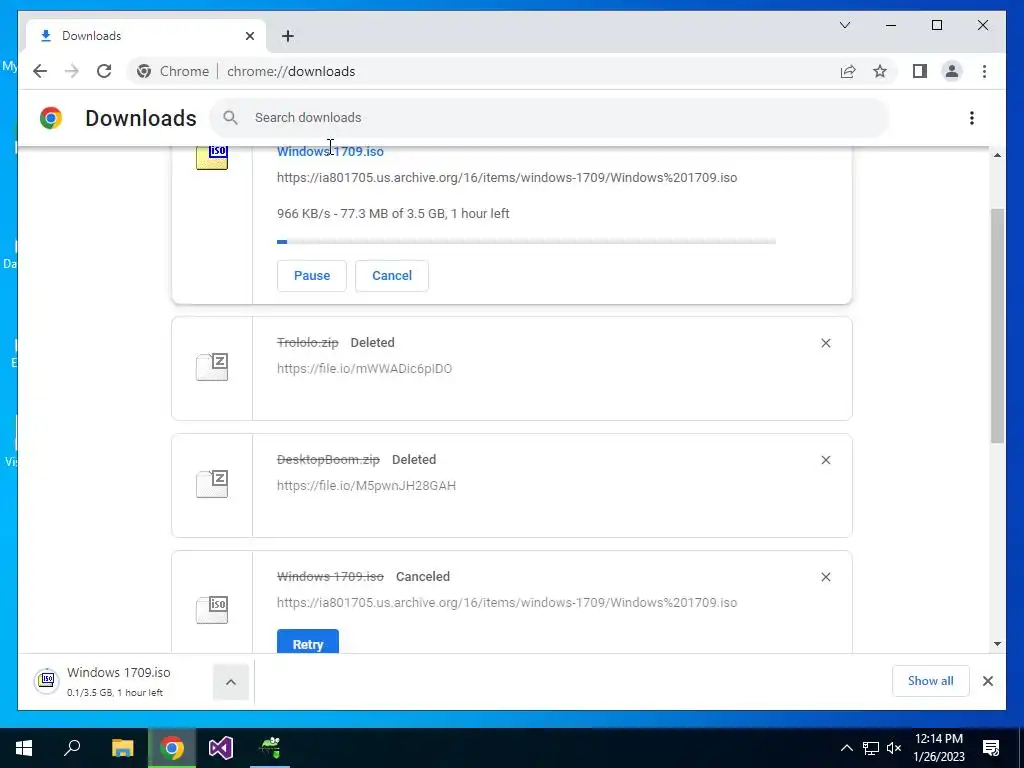The height and width of the screenshot is (768, 1024).
Task: Remove Trololo.zip entry from list
Action: (x=825, y=343)
